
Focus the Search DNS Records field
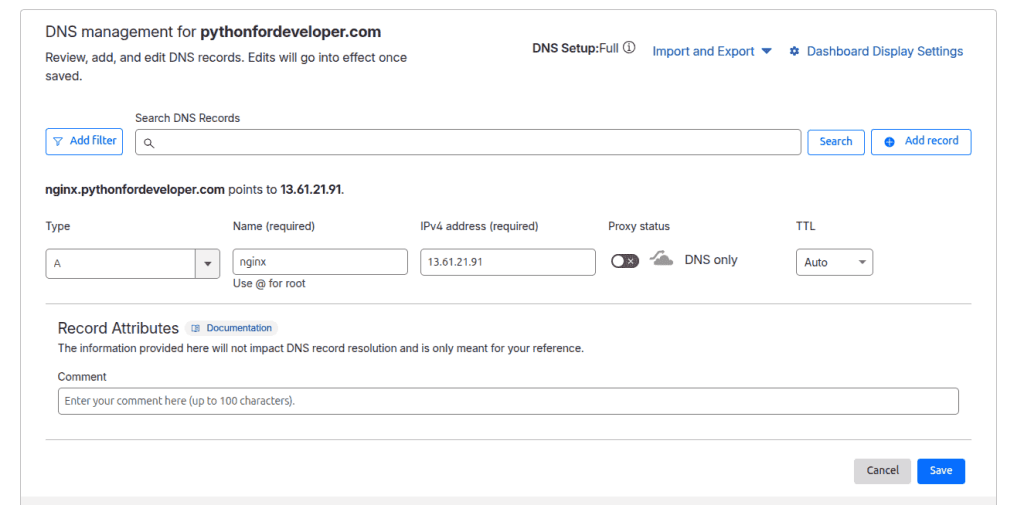coord(468,142)
